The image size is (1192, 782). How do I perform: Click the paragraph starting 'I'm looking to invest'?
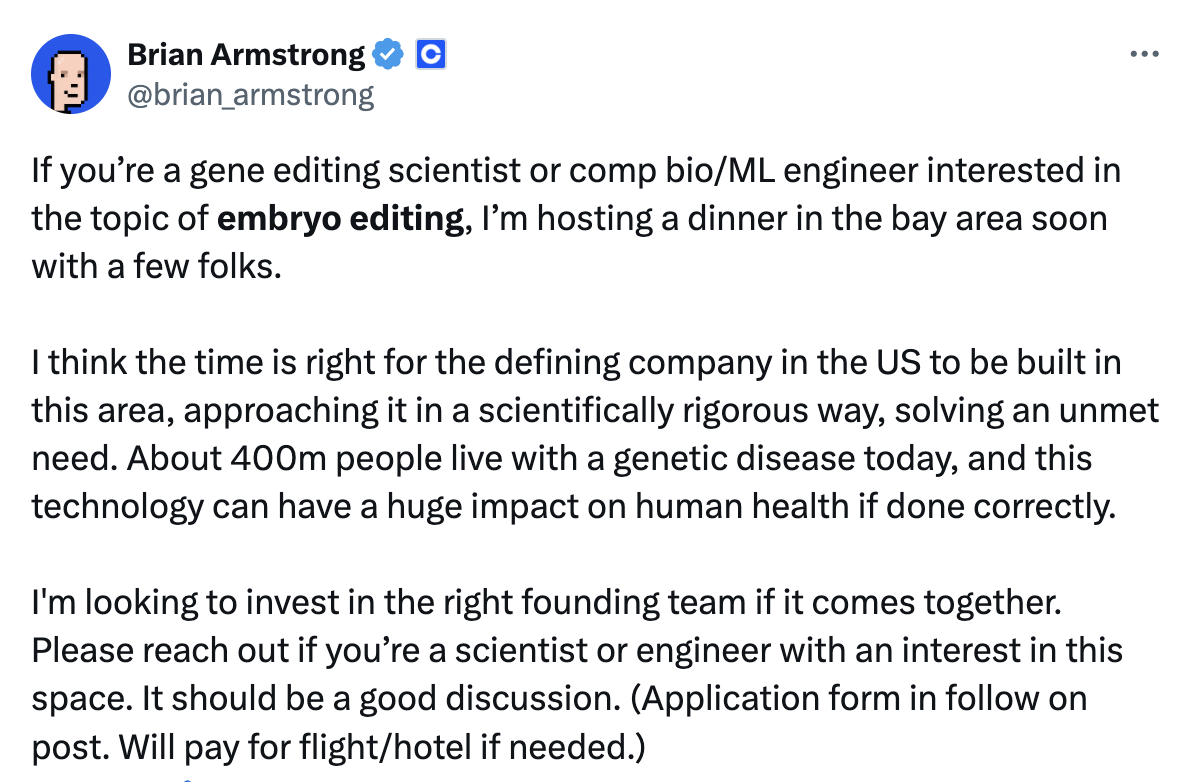pos(577,675)
